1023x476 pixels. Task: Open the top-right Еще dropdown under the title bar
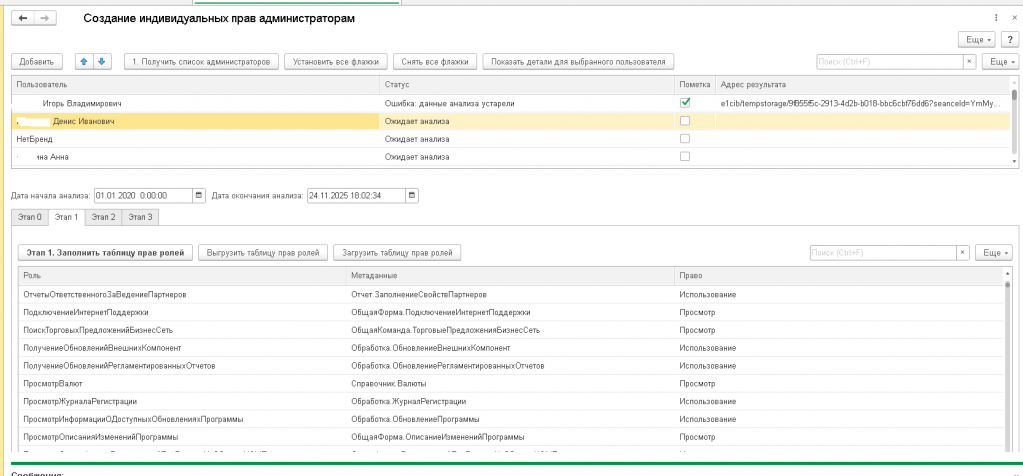click(976, 39)
